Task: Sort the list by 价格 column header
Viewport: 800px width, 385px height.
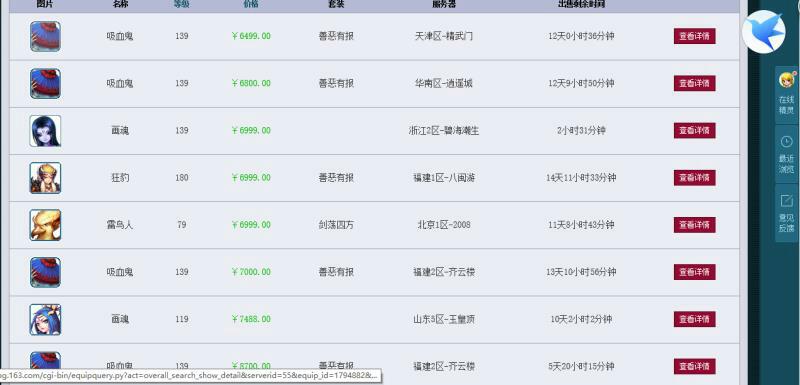Action: pos(251,4)
